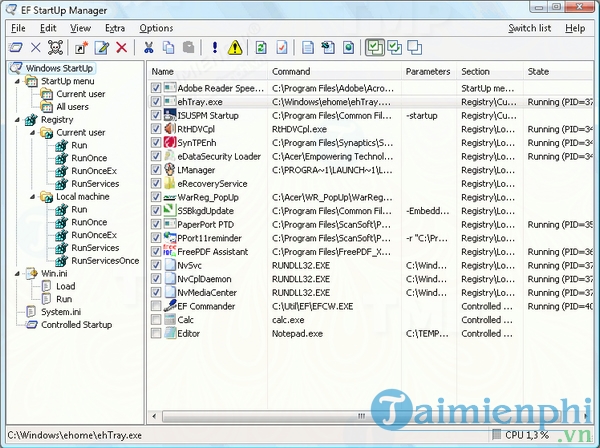Click the copy toolbar icon
The width and height of the screenshot is (600, 448).
coord(167,47)
